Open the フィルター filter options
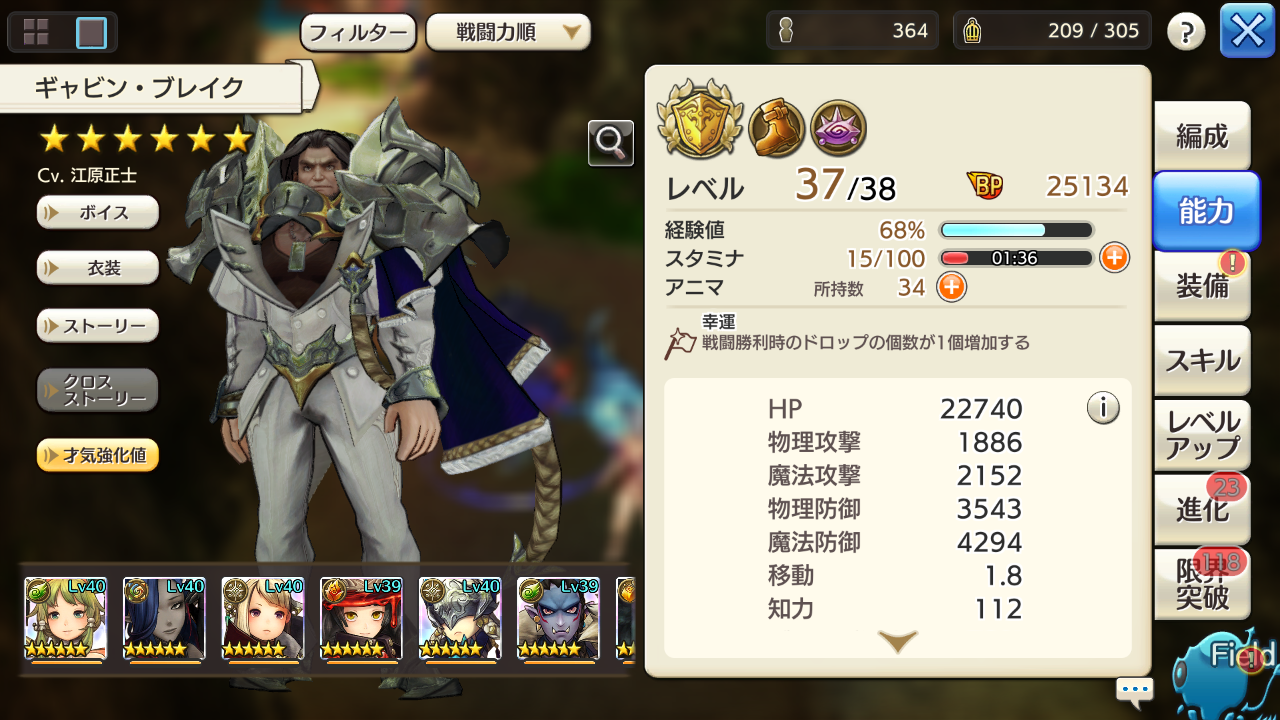1280x720 pixels. (x=359, y=32)
